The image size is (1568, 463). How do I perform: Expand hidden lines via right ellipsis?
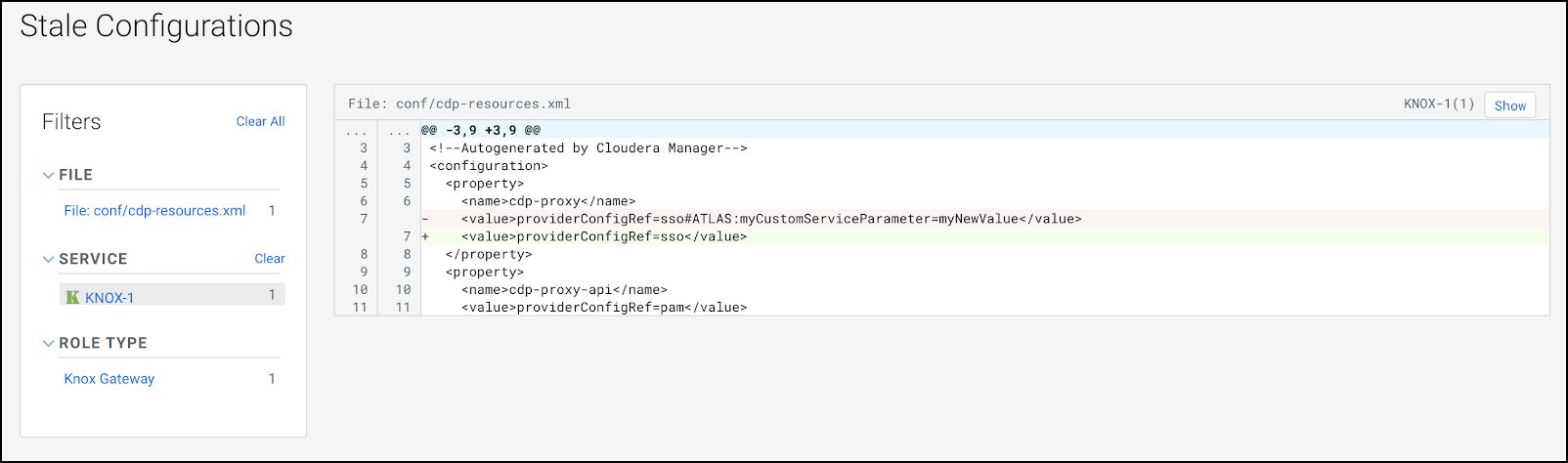pyautogui.click(x=399, y=131)
